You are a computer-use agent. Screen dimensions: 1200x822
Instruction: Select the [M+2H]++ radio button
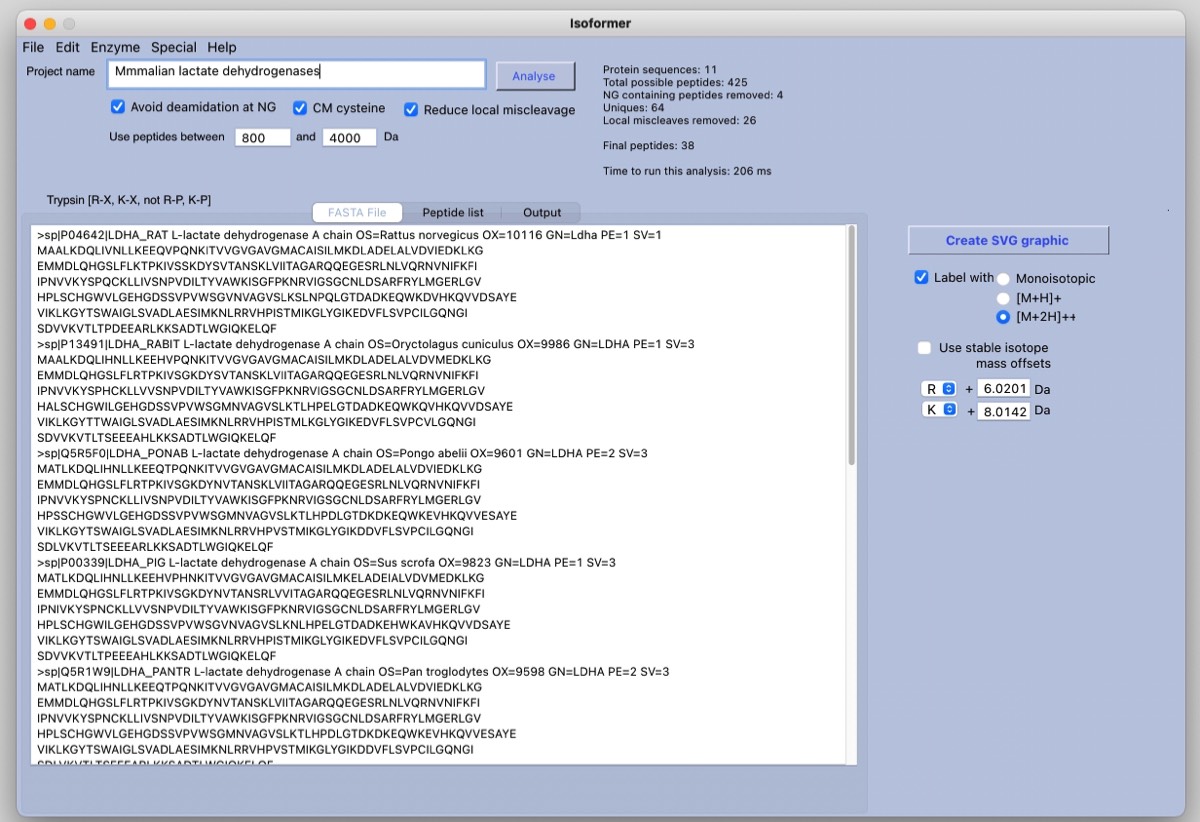click(x=1003, y=317)
